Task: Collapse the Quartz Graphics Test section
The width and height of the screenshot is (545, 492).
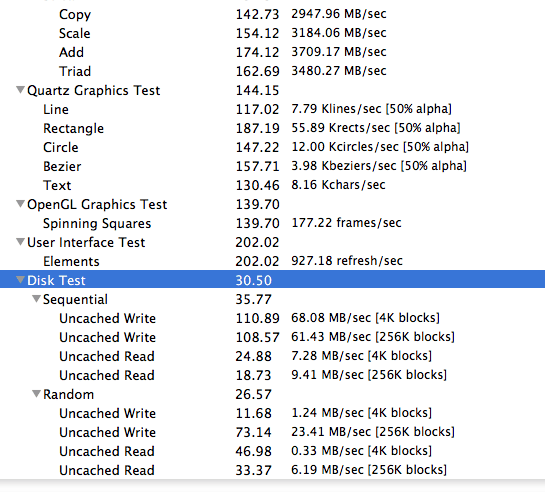Action: 21,90
